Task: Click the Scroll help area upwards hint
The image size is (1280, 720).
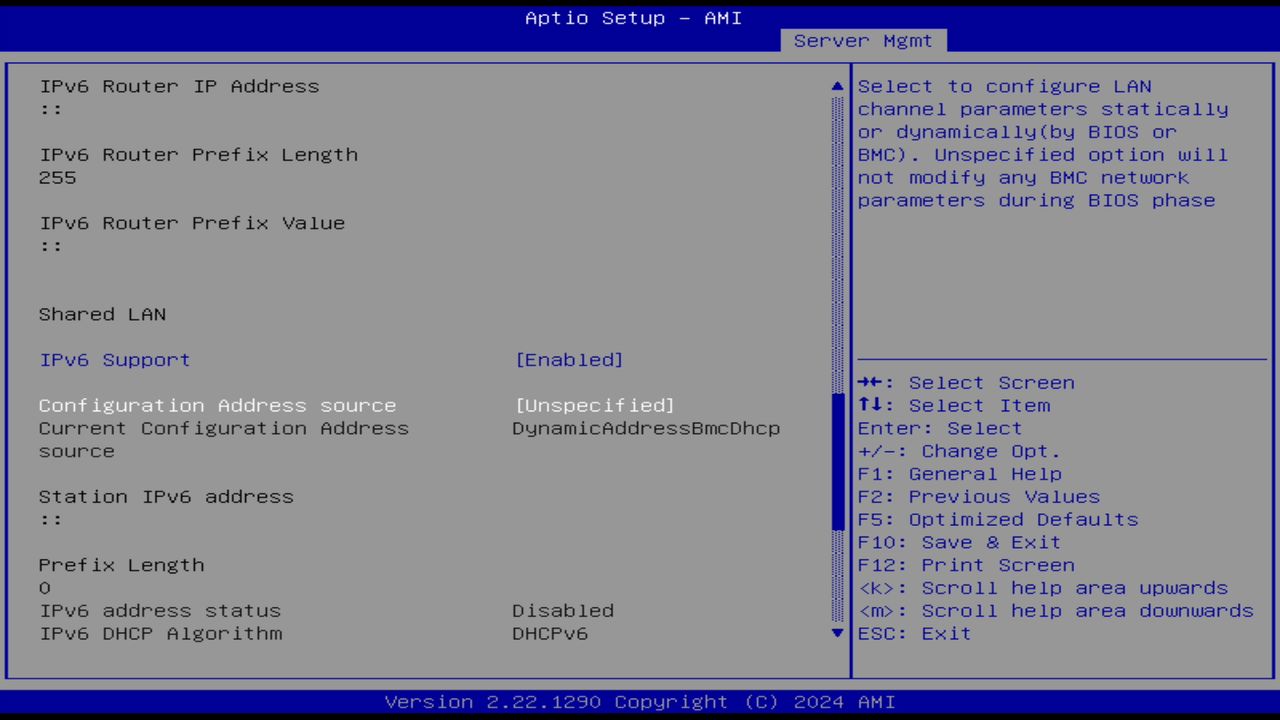Action: 1043,588
